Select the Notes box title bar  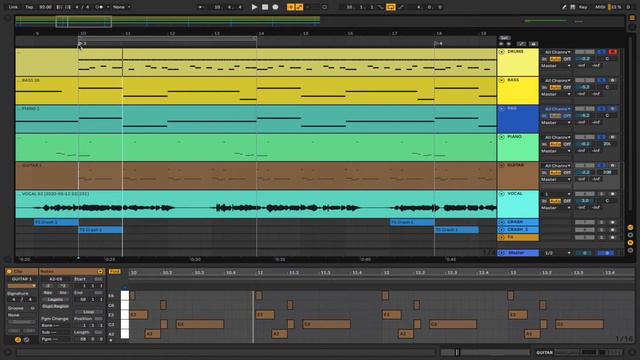71,271
